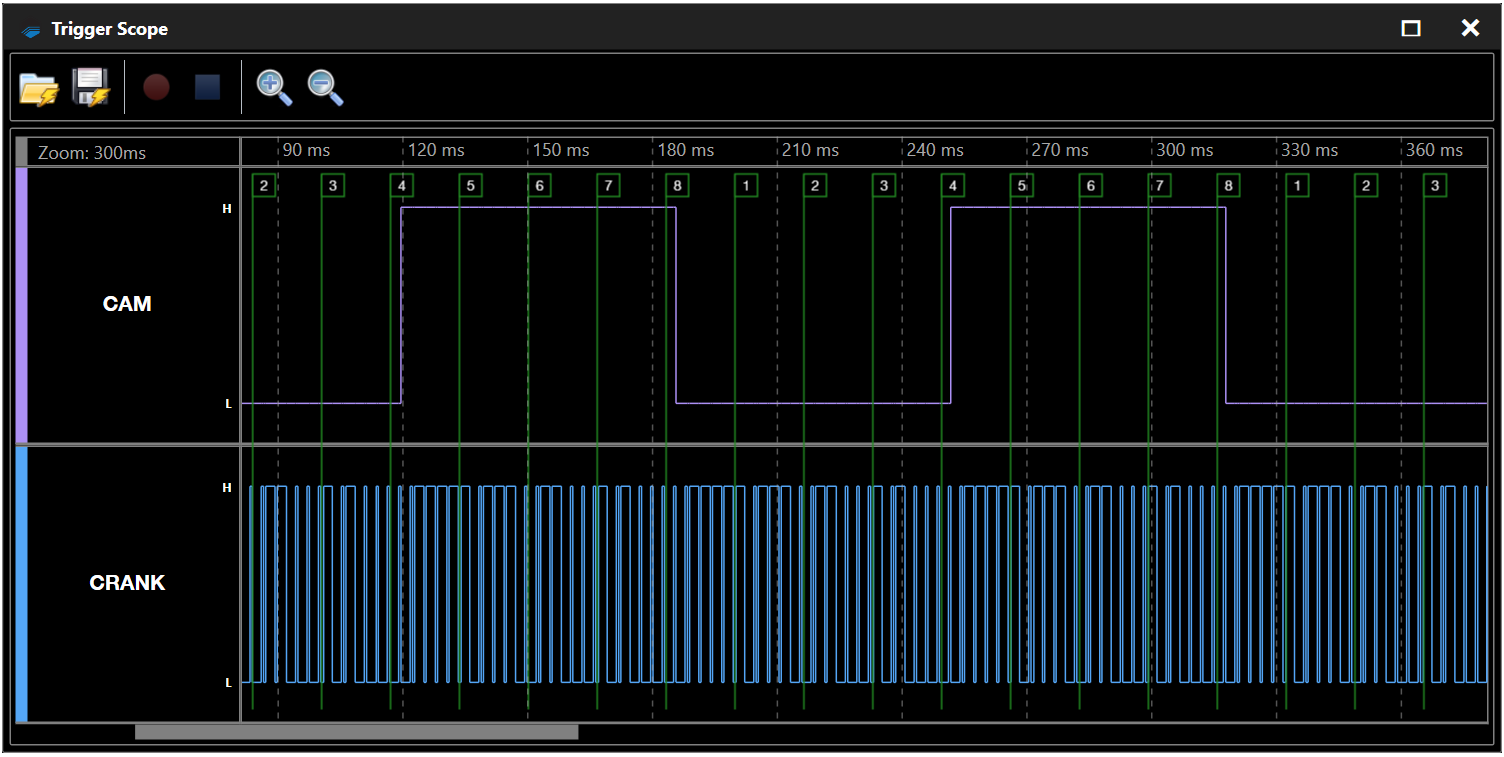Click the Trigger Scope app icon in title bar
Screen dimensions: 1504x757
tap(32, 30)
